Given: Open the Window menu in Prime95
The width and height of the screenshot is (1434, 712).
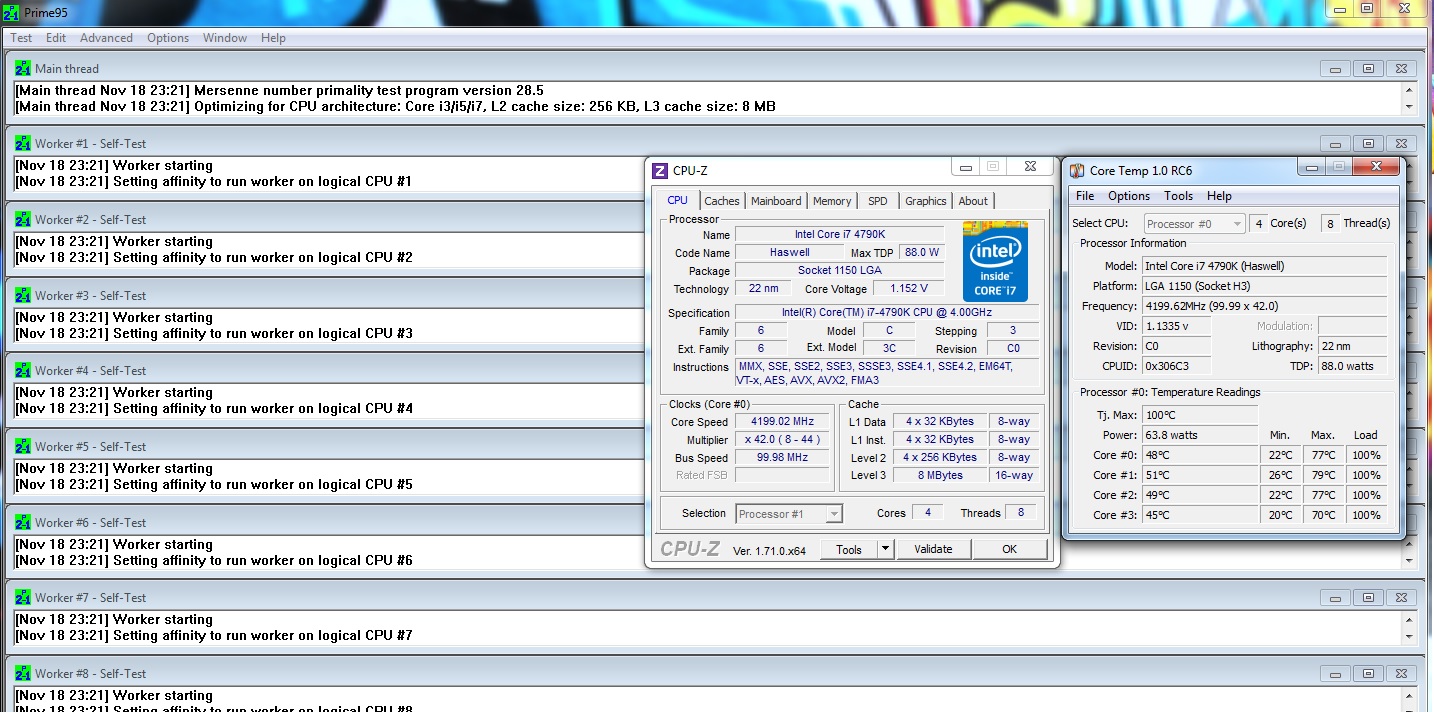Looking at the screenshot, I should coord(225,38).
